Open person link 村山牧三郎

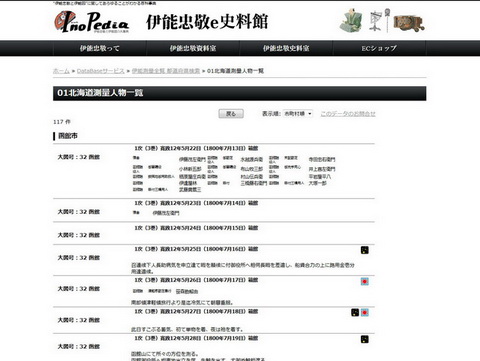[252, 169]
